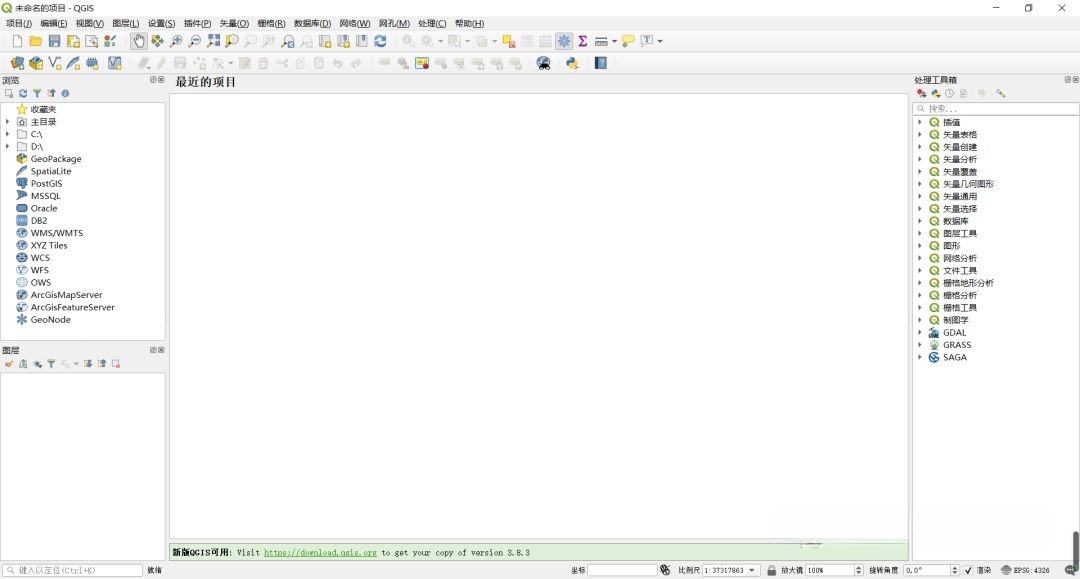Expand the 网络分析 toolbox group

(x=920, y=258)
